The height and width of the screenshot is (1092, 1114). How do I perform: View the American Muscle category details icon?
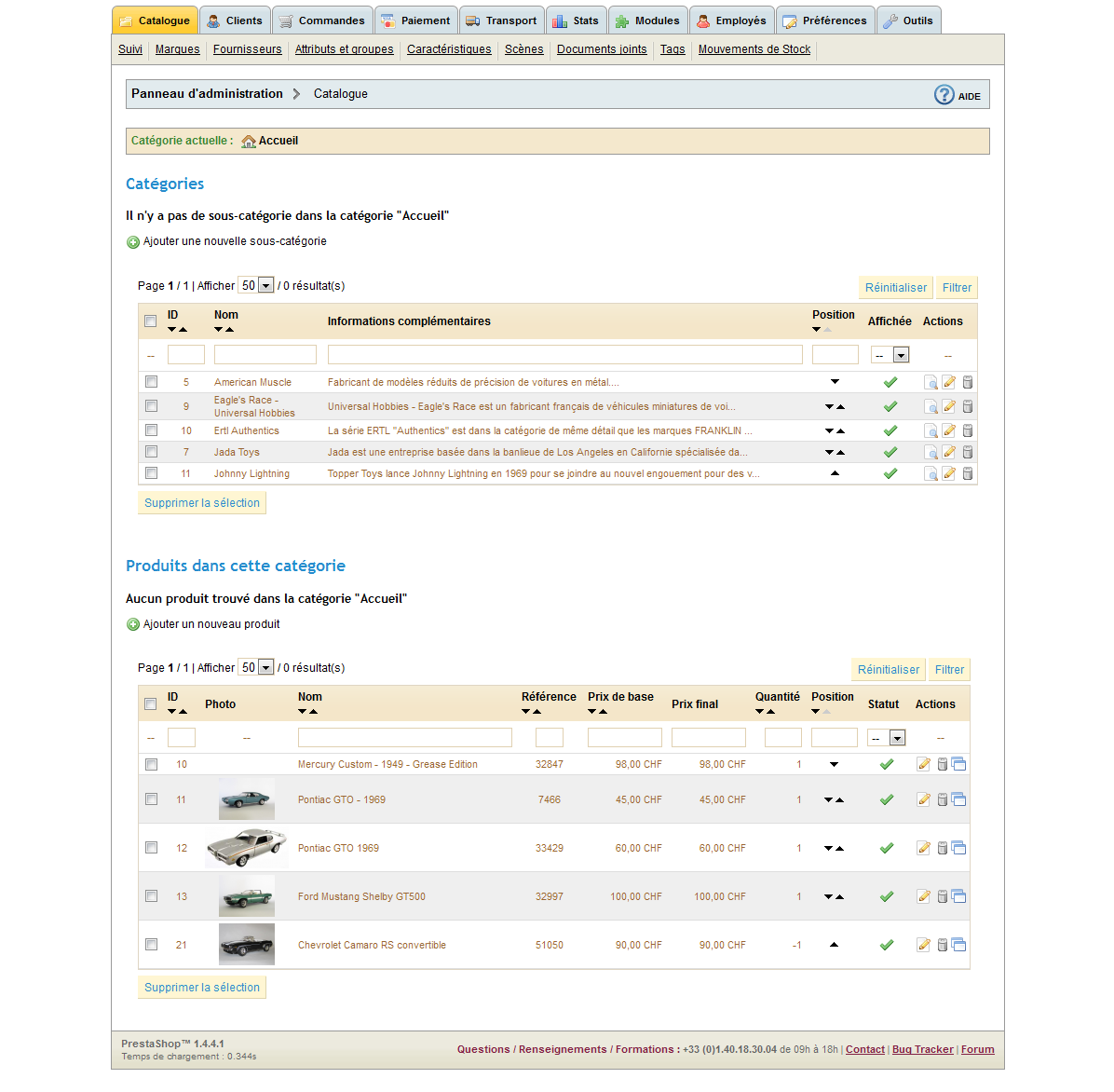[x=930, y=383]
